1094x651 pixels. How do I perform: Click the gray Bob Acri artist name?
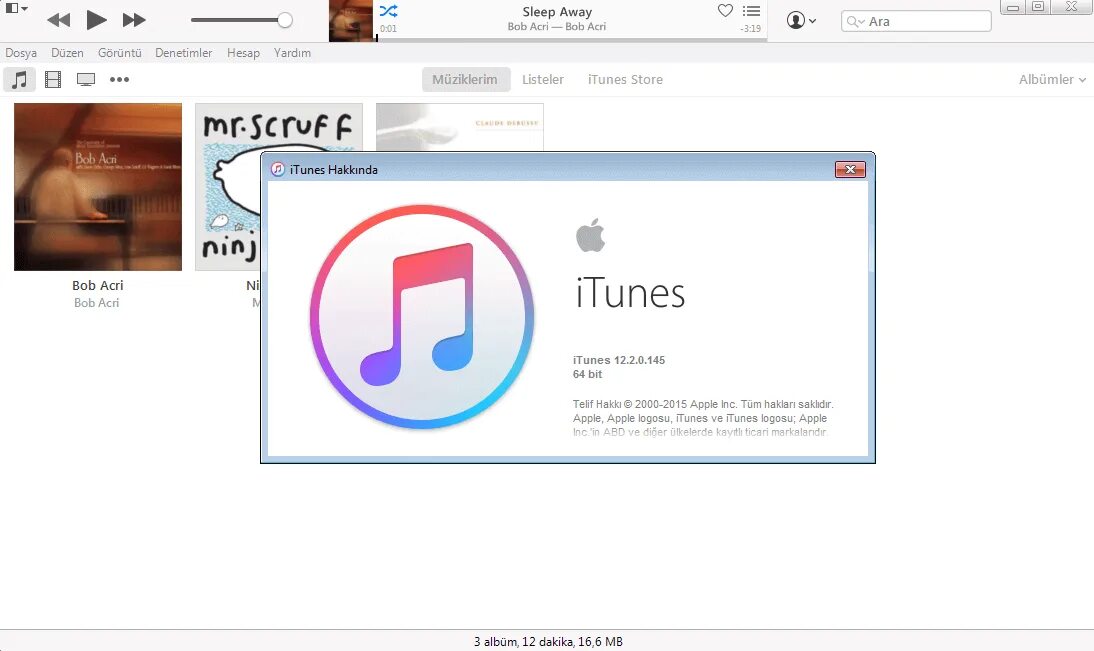97,303
